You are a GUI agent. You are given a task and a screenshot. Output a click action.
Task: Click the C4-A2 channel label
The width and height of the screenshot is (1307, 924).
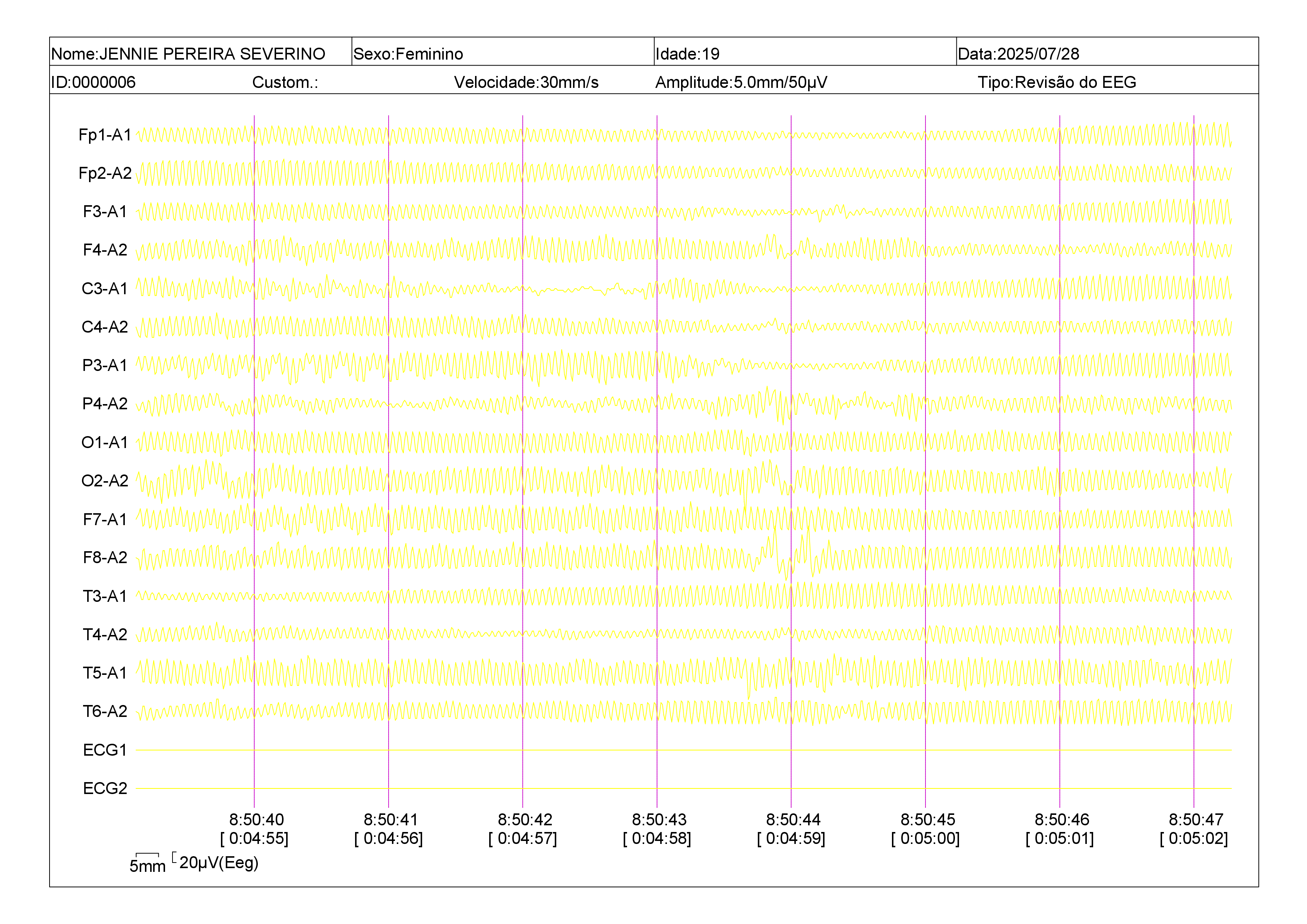(x=105, y=327)
